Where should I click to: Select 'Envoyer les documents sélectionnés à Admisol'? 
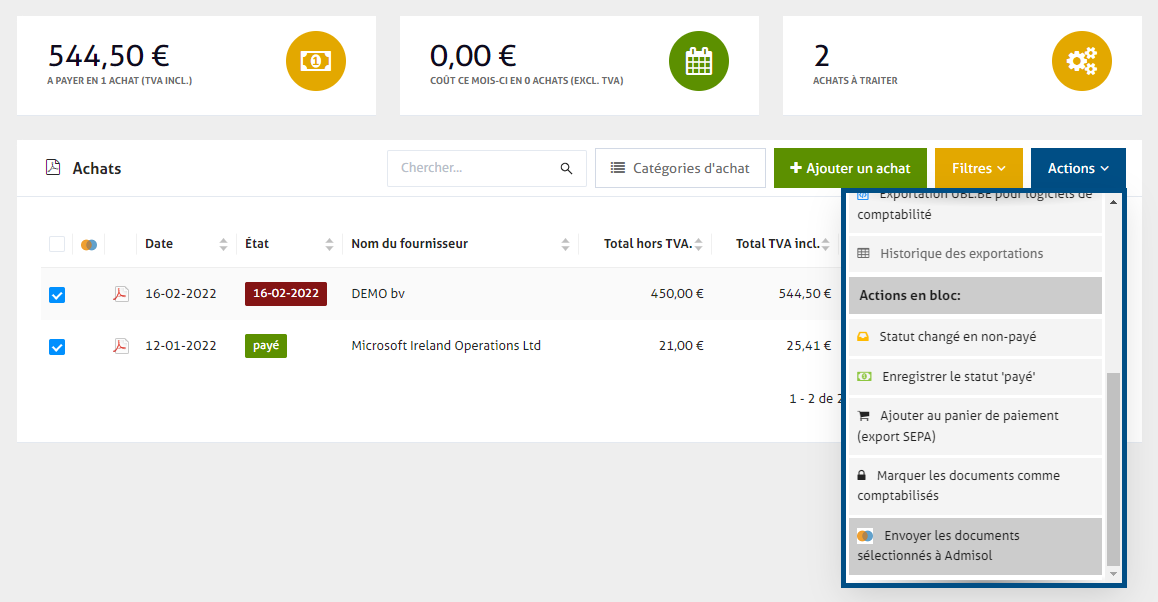[x=975, y=545]
